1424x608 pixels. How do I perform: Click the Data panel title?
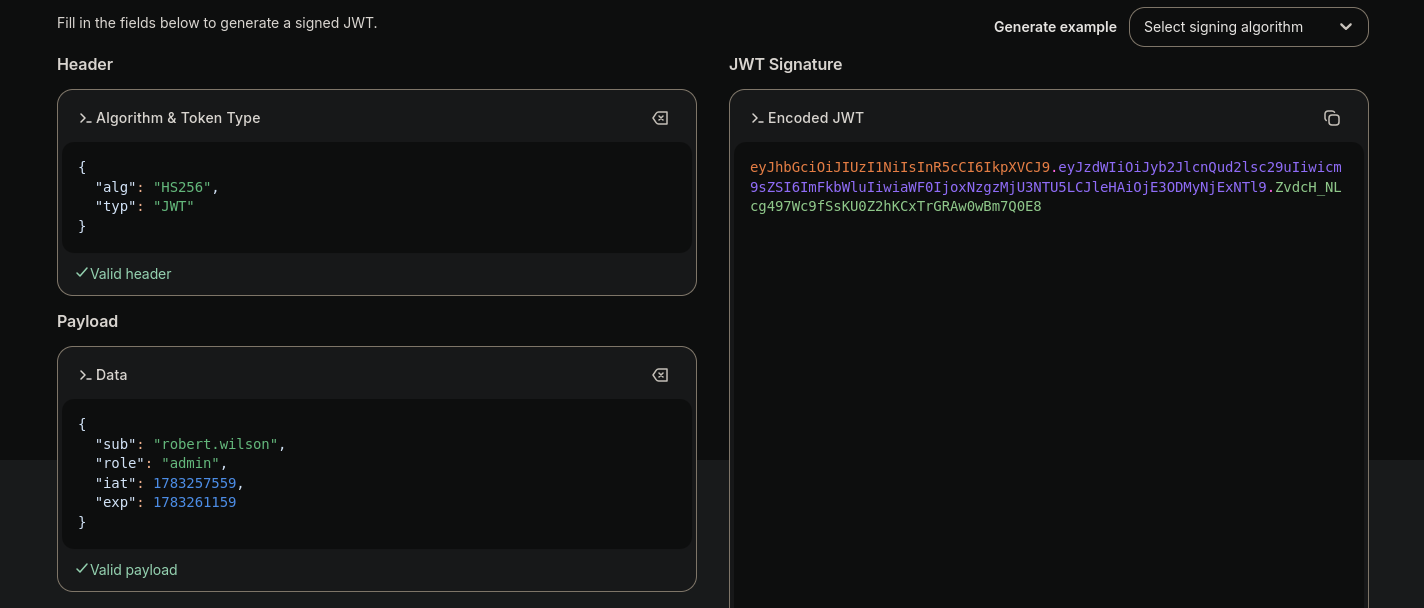(111, 375)
